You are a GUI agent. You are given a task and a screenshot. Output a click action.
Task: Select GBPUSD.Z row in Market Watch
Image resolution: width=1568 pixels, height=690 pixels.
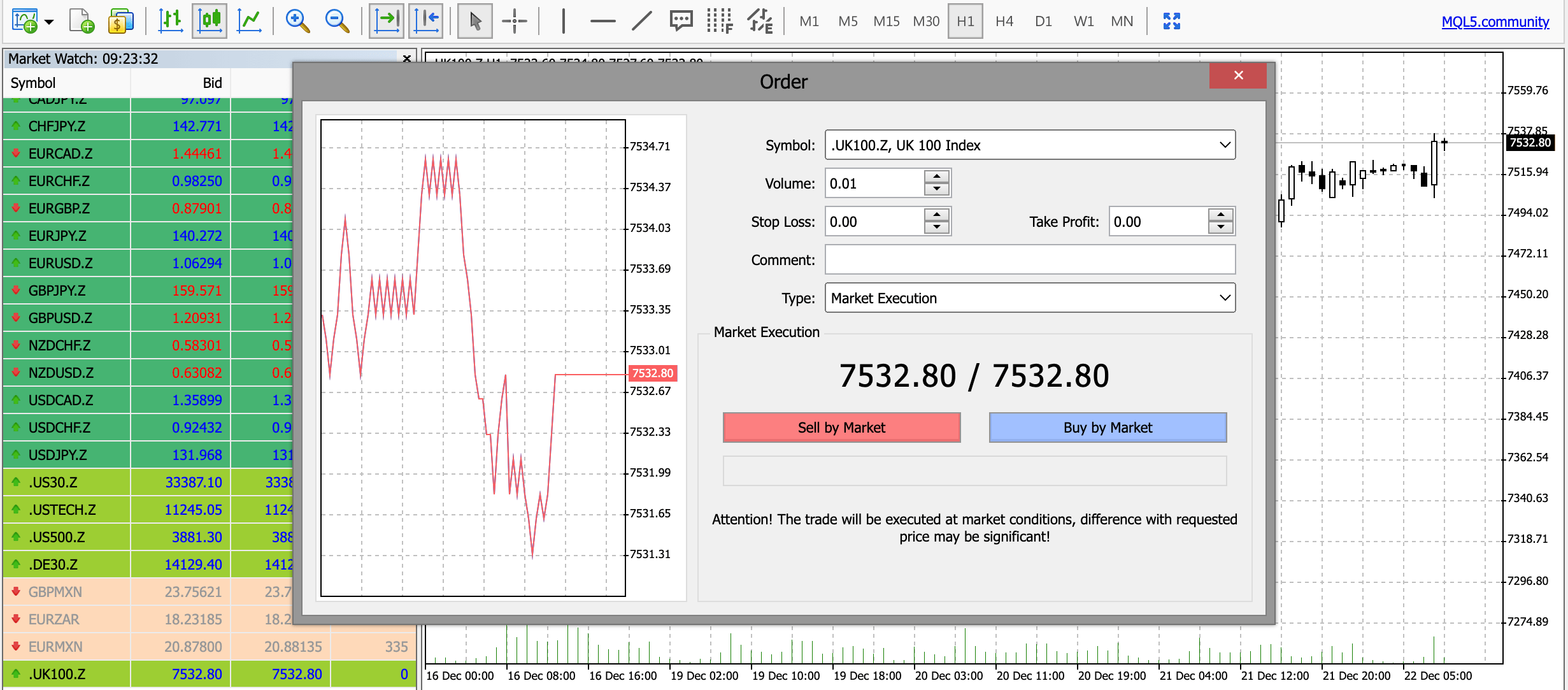click(x=148, y=318)
